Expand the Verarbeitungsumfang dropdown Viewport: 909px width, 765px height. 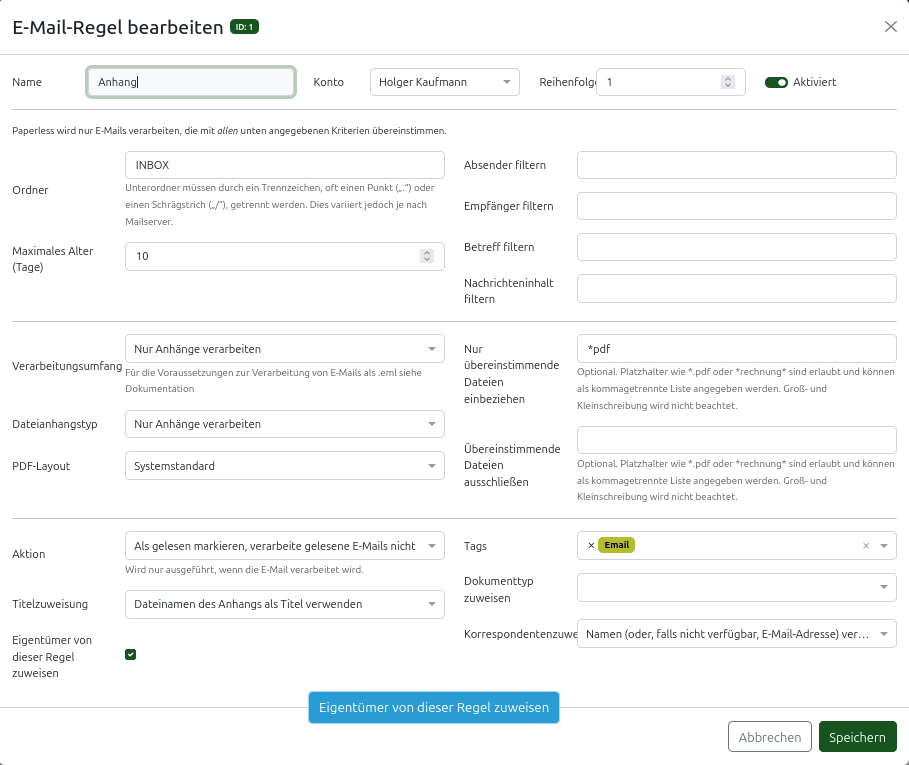(x=284, y=349)
